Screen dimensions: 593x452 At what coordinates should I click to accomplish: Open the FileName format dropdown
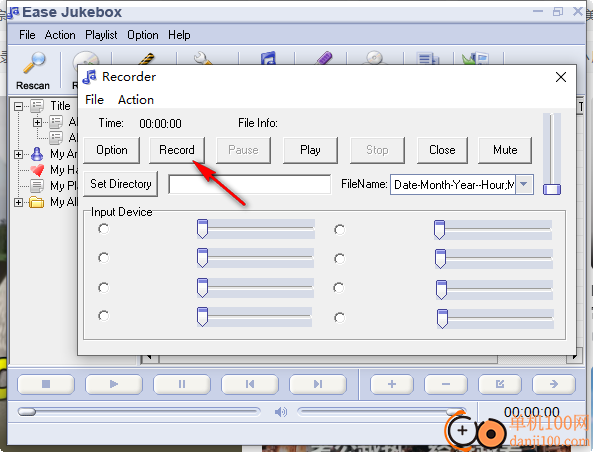click(x=524, y=185)
